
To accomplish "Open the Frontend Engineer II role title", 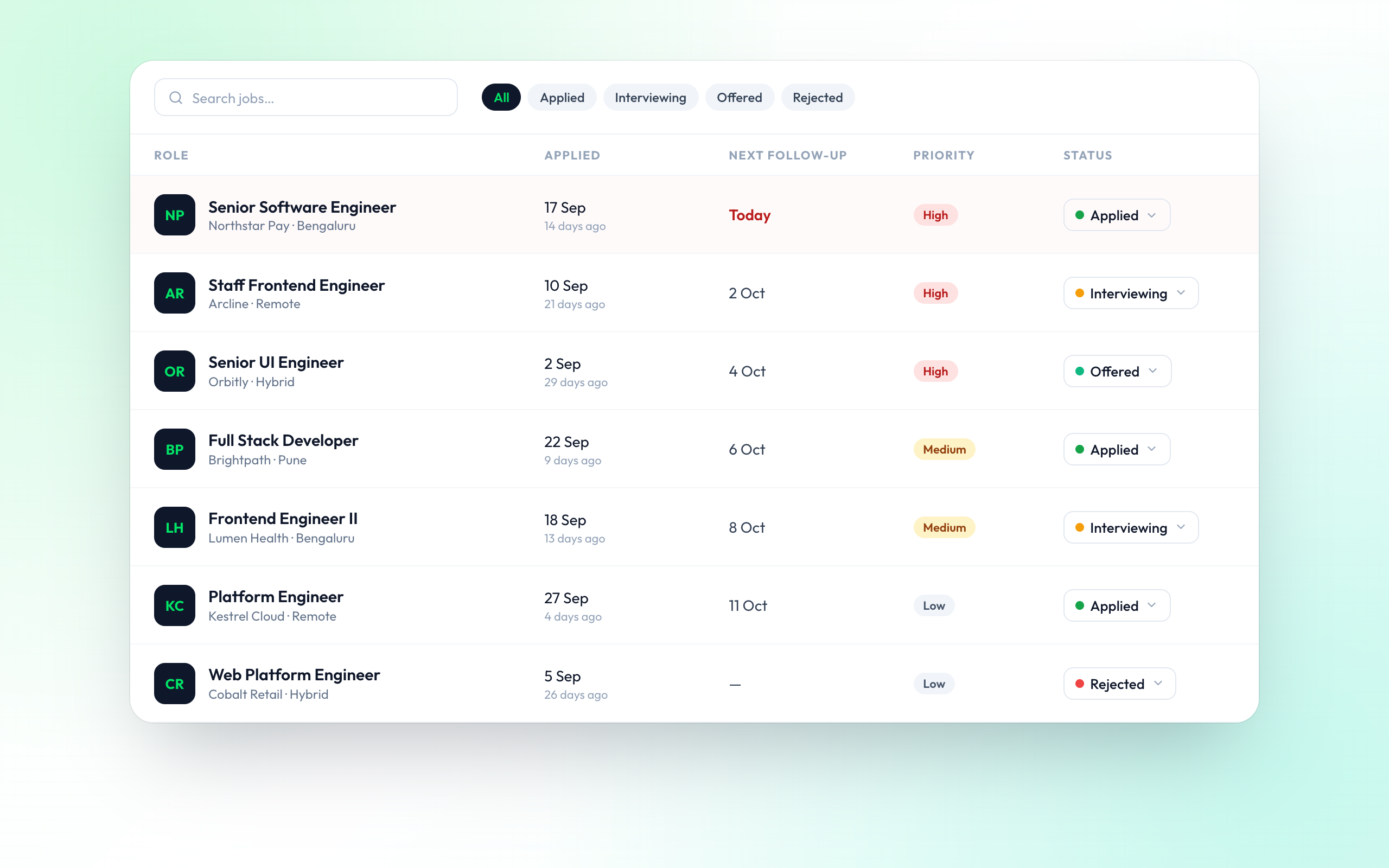I will click(282, 519).
